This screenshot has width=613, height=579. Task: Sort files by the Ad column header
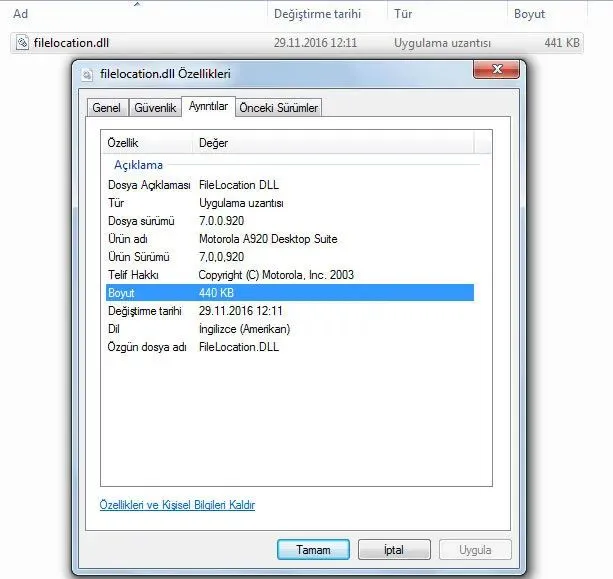pos(20,14)
